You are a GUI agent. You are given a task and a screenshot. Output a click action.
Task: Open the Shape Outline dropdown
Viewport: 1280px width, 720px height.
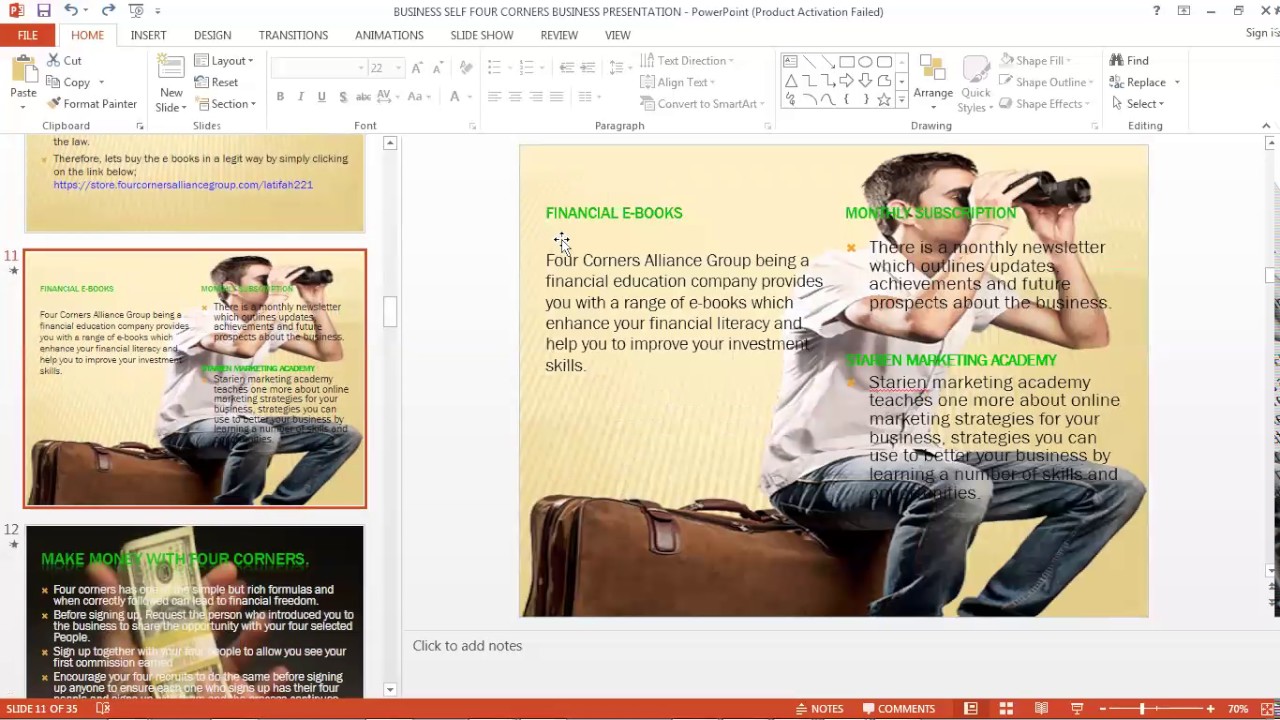coord(1046,82)
